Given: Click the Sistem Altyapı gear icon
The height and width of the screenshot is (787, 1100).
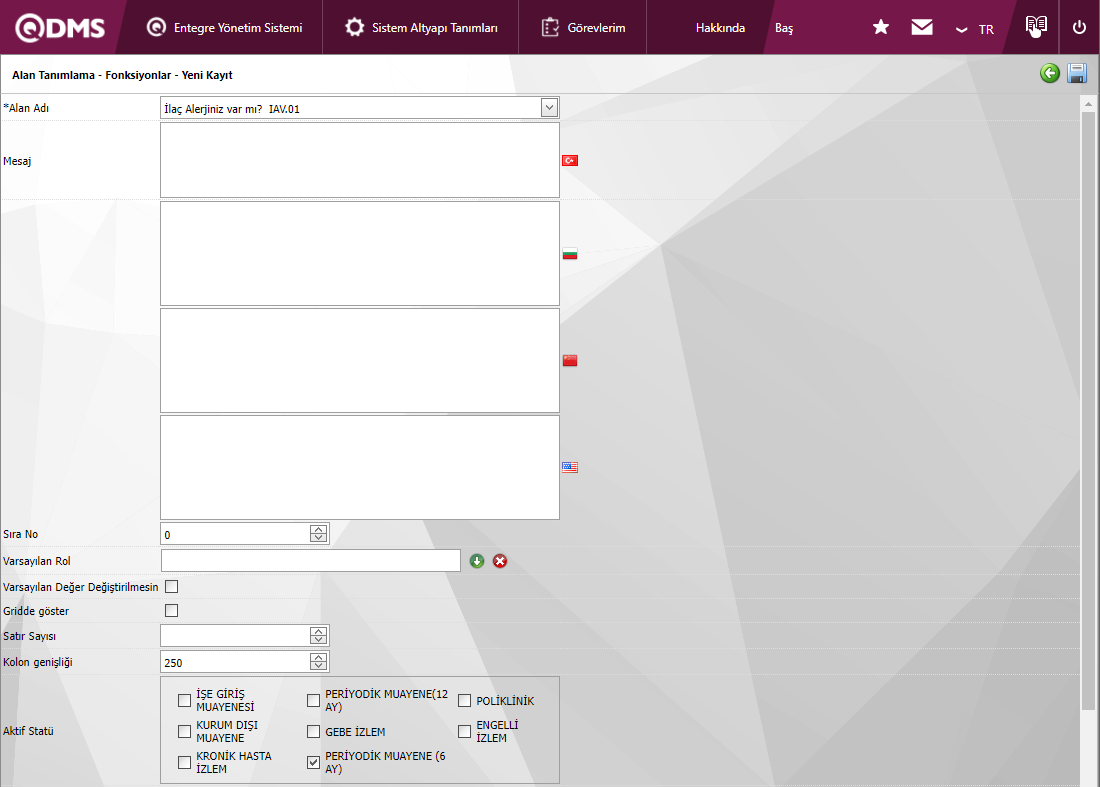Looking at the screenshot, I should point(355,27).
